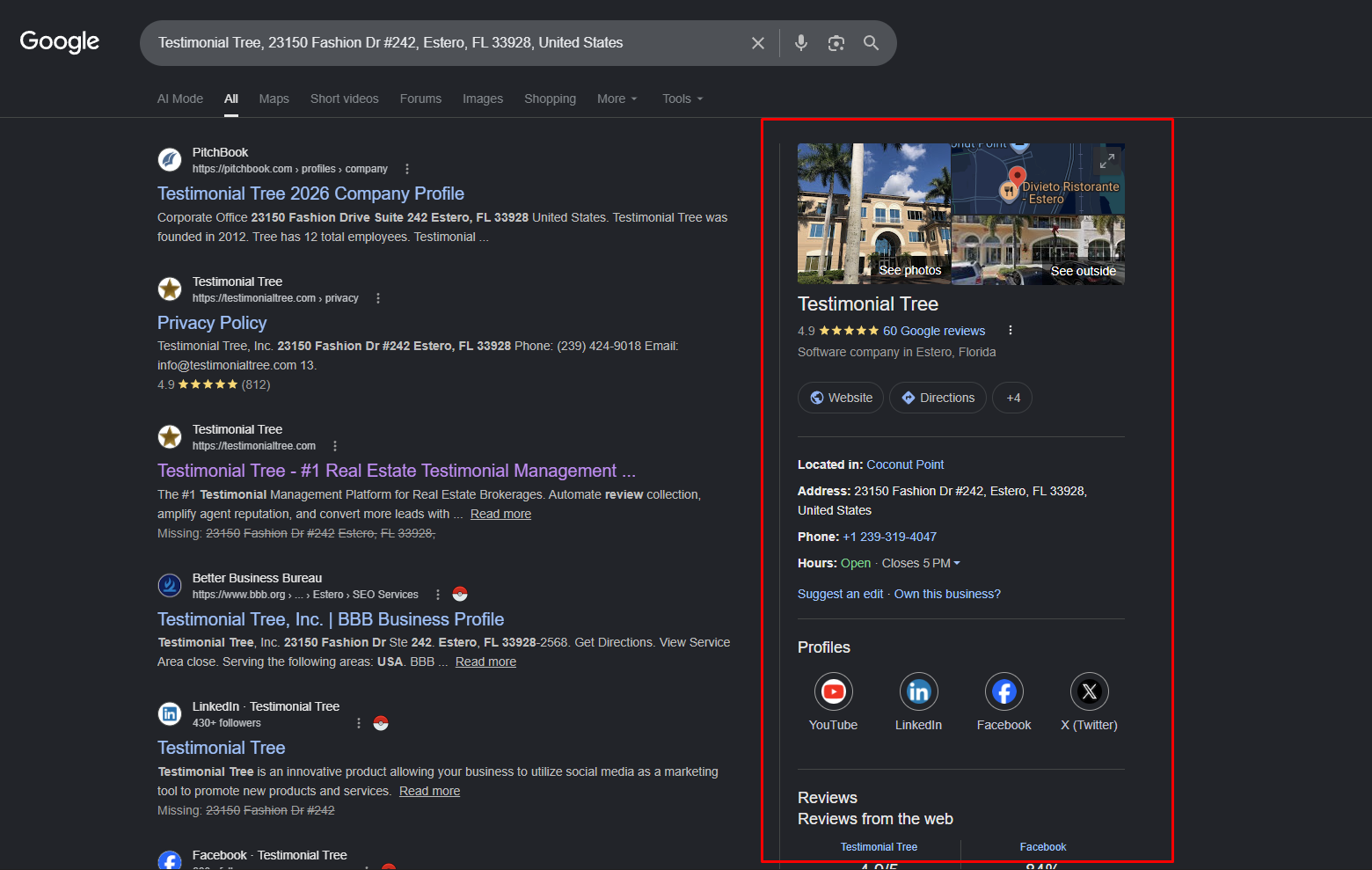The height and width of the screenshot is (870, 1372).
Task: Open the #1 Real Estate Testimonial Management result
Action: tap(397, 471)
